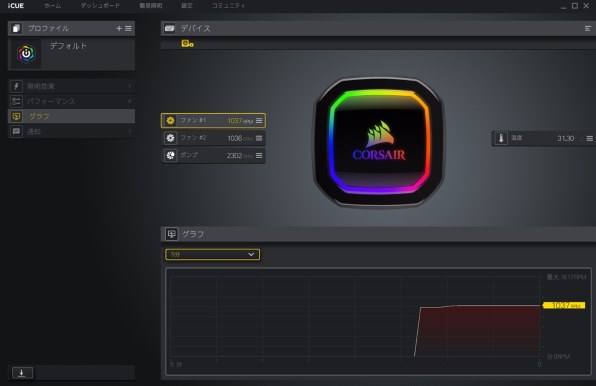Open the profile list hamburger menu
596x386 pixels.
click(x=128, y=28)
